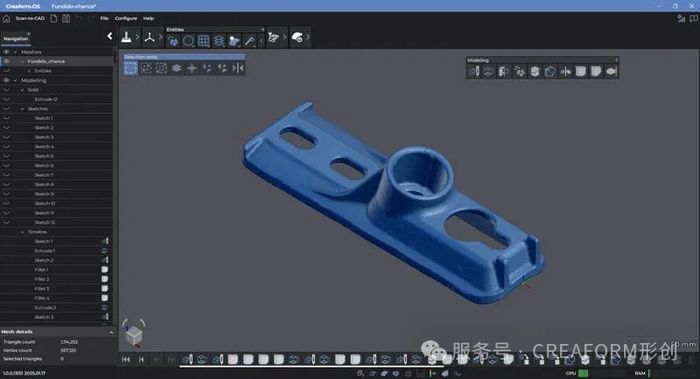700x379 pixels.
Task: Collapse the Timeline tree node
Action: 23,232
